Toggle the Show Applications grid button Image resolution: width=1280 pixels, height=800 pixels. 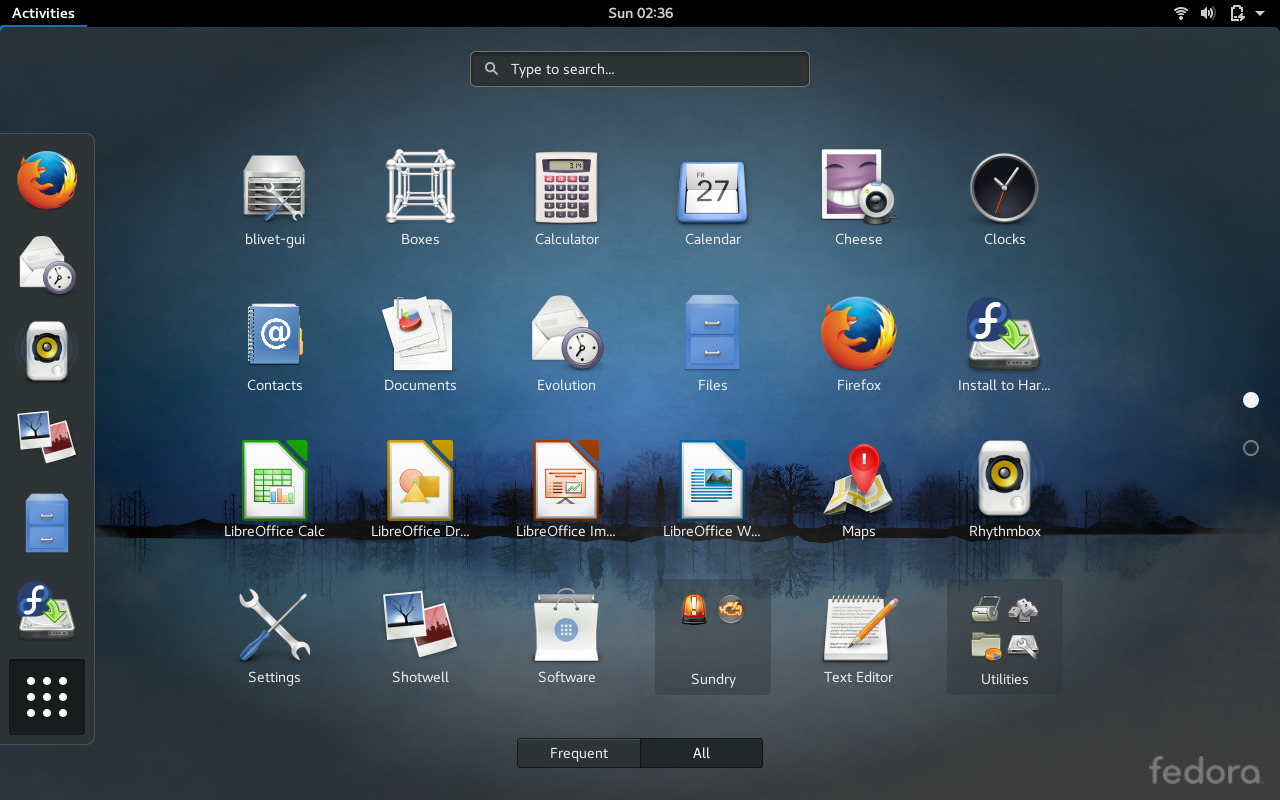[47, 697]
